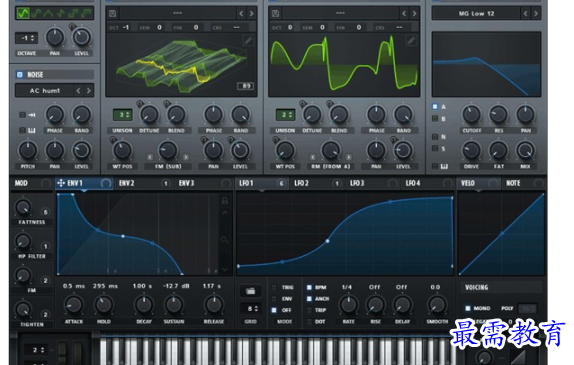This screenshot has width=574, height=365.
Task: Toggle filter routing for noise N
Action: (x=435, y=137)
